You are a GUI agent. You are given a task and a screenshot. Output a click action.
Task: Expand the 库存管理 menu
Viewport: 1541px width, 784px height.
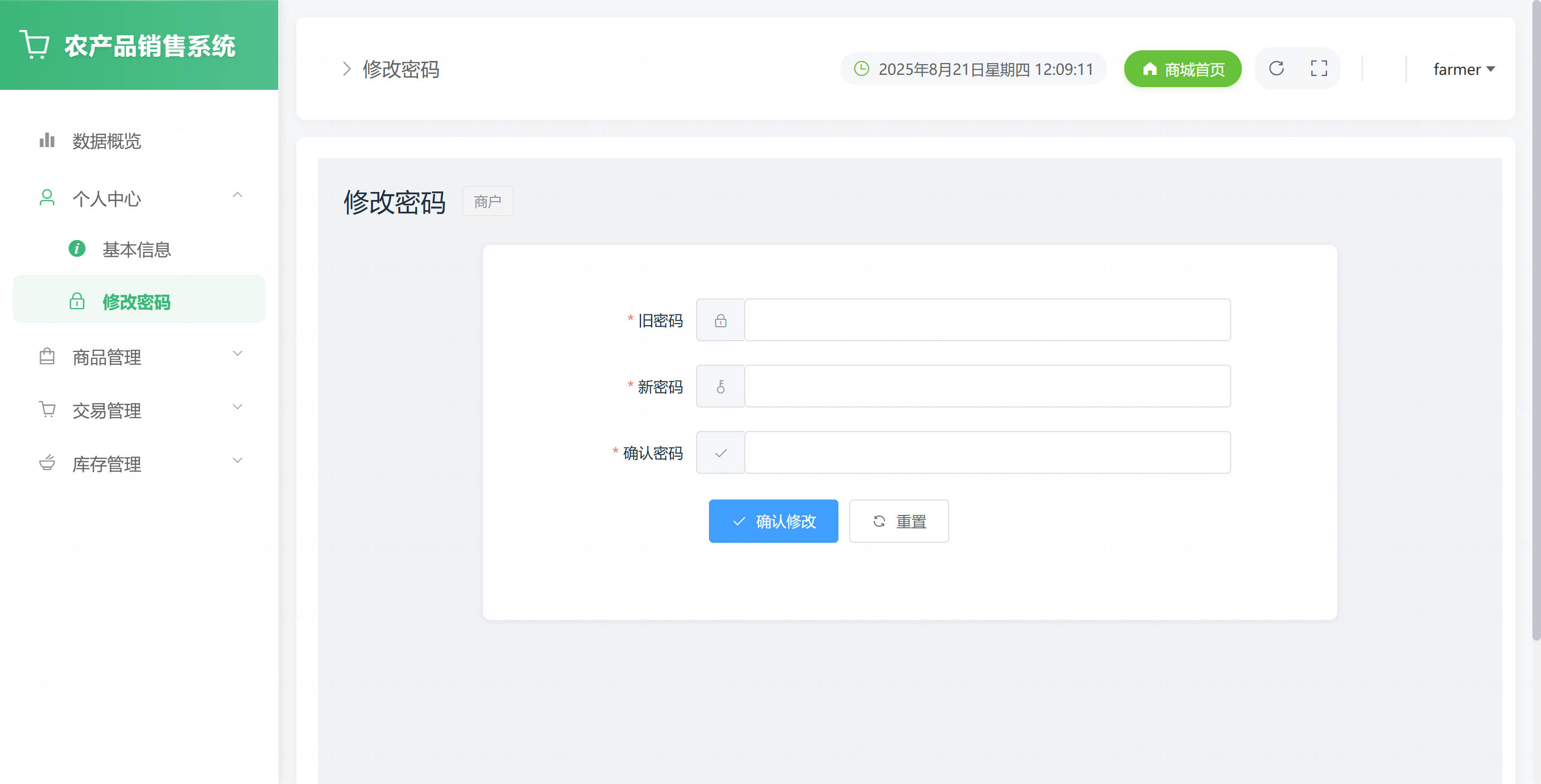[x=139, y=464]
